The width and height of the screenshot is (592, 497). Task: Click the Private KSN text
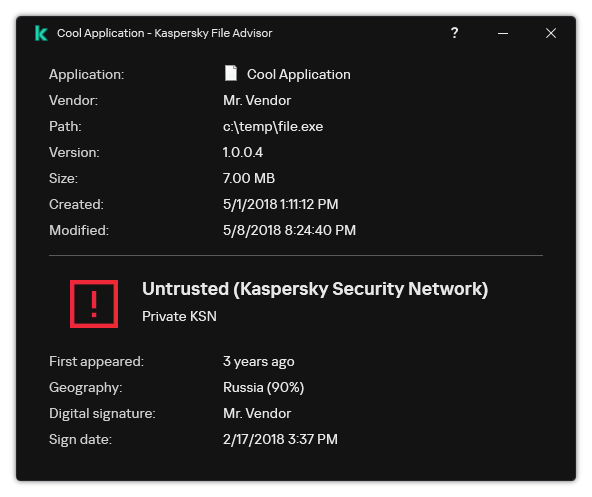coord(179,316)
